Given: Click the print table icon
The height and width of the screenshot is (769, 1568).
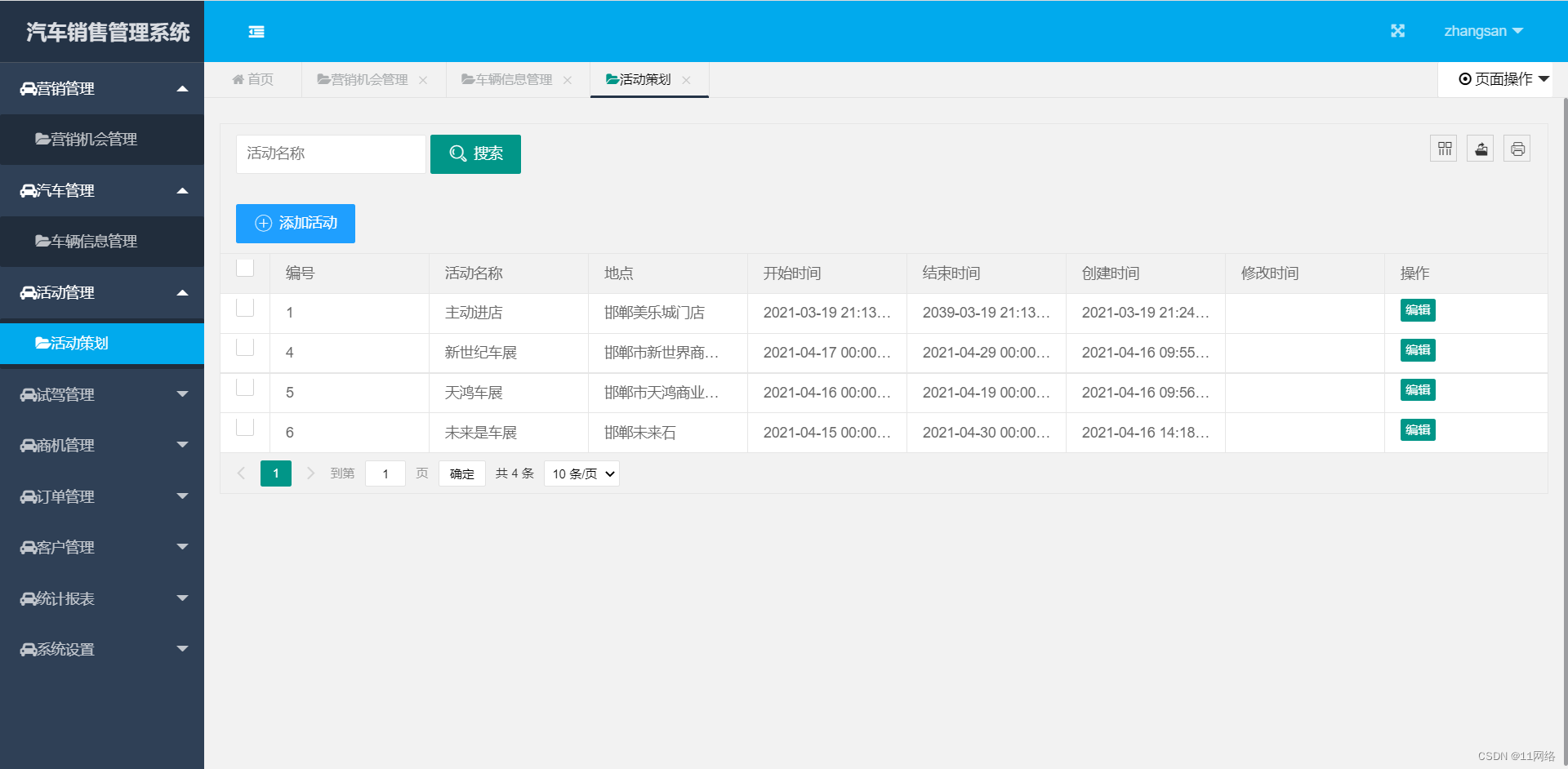Looking at the screenshot, I should click(1517, 149).
